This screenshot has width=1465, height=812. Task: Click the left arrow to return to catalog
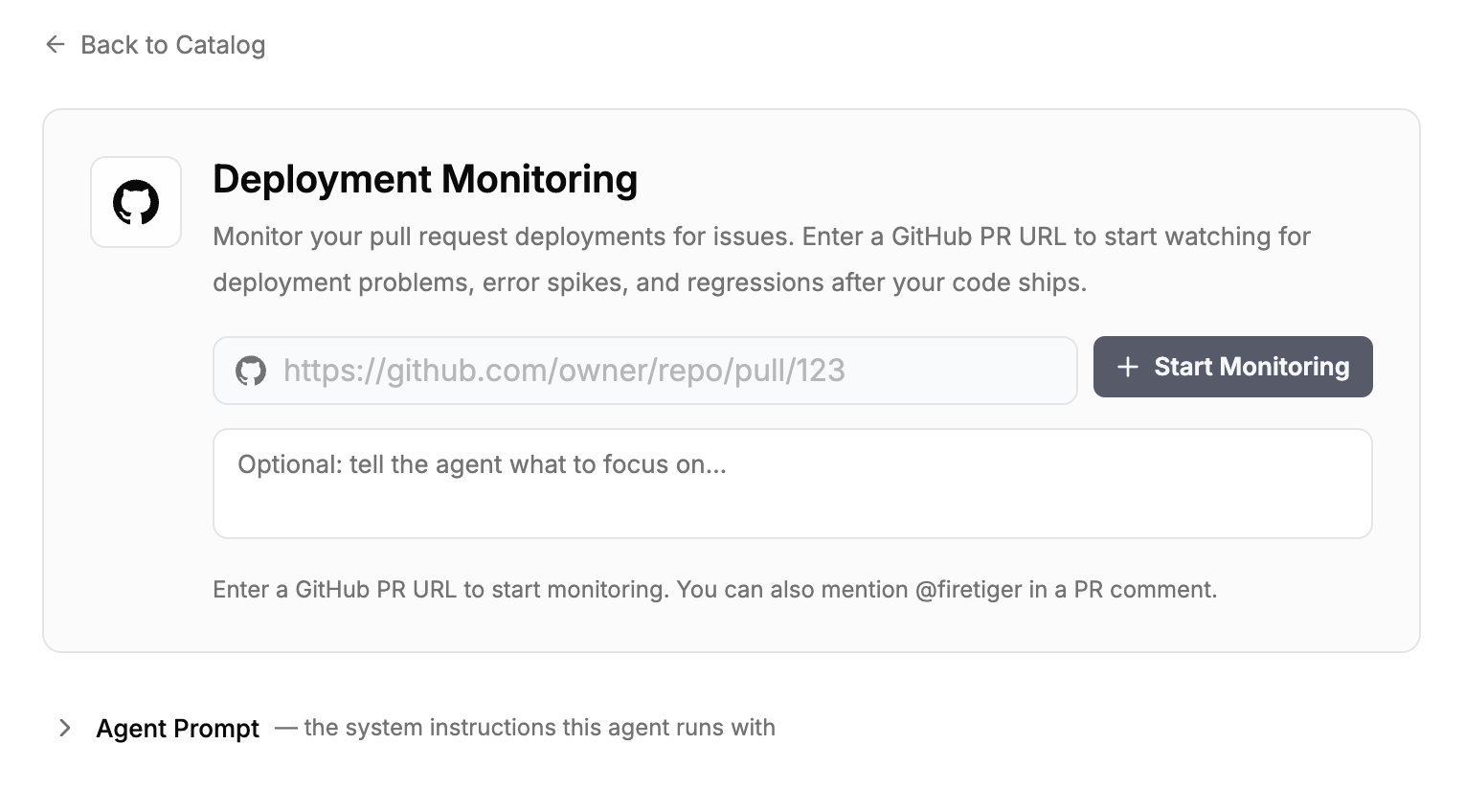click(x=55, y=44)
